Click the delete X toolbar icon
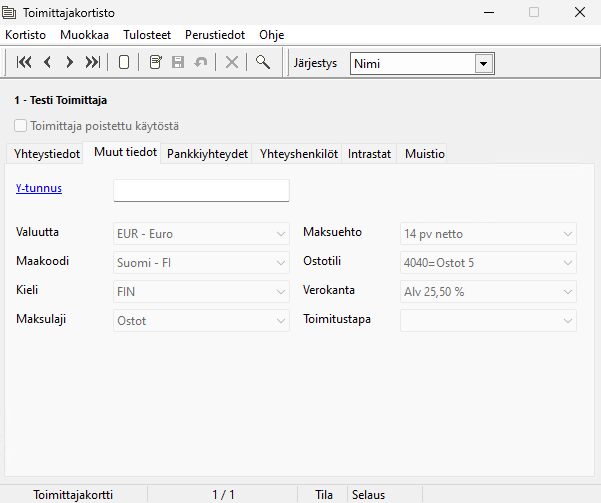This screenshot has width=601, height=503. pos(232,62)
